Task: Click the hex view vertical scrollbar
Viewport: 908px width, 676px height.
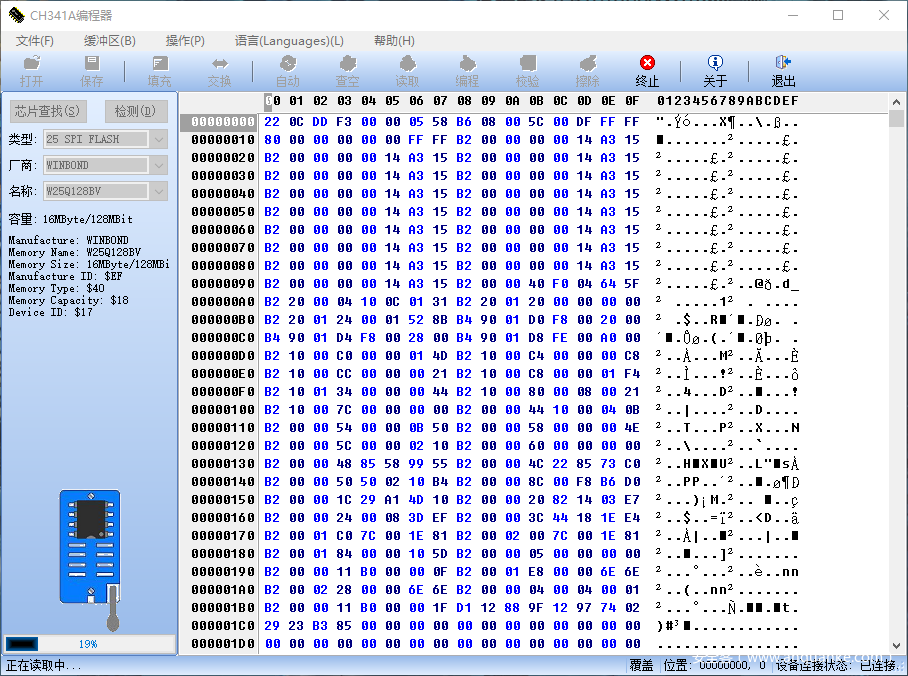Action: pos(896,380)
